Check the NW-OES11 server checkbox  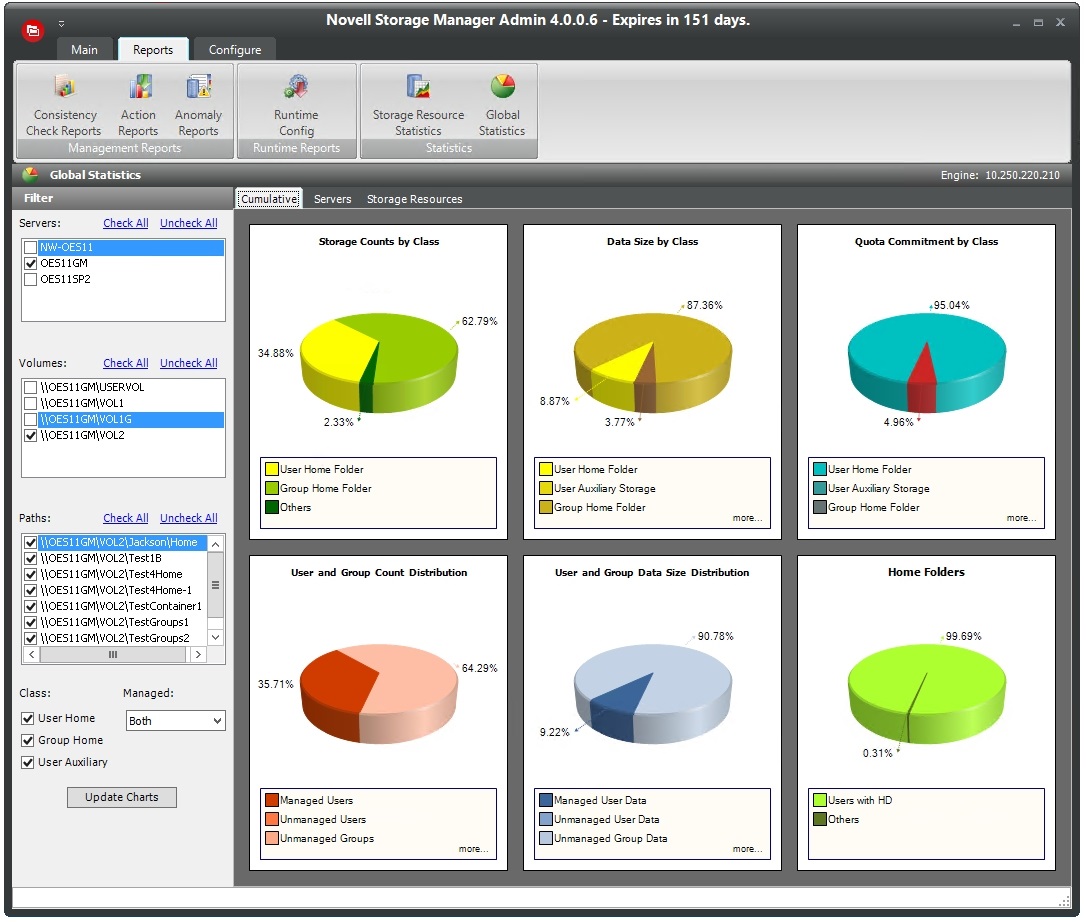pos(31,247)
